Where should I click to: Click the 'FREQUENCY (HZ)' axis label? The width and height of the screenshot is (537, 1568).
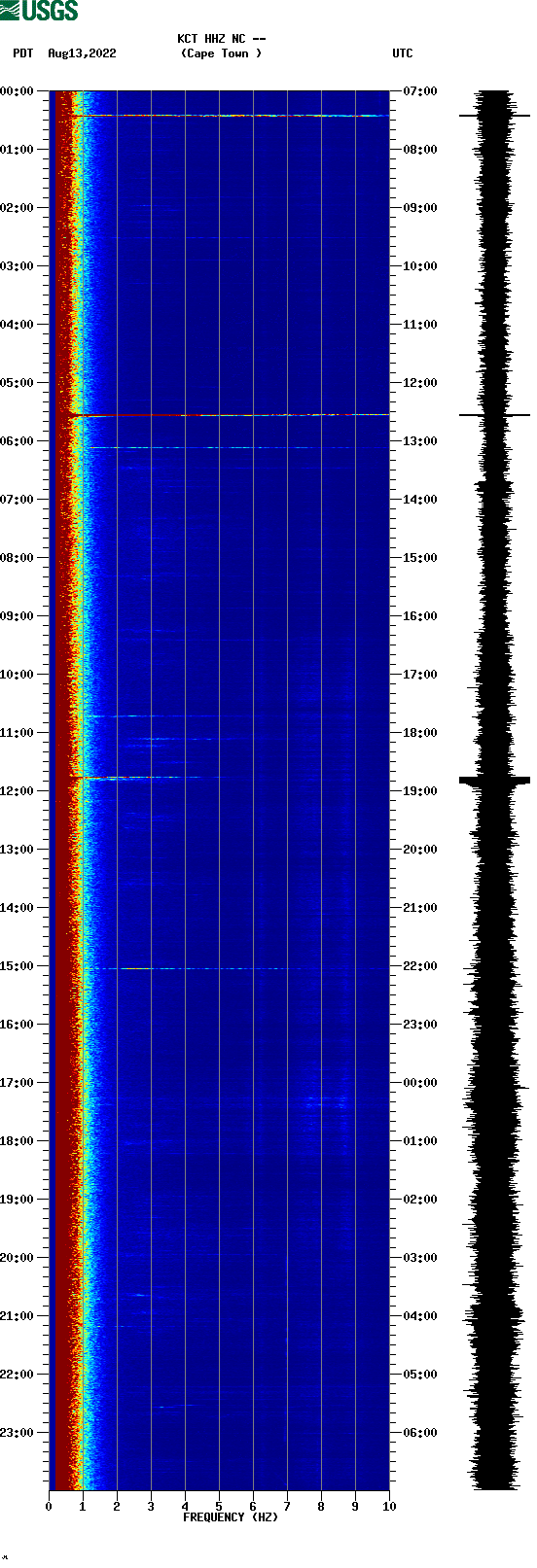[x=231, y=1517]
